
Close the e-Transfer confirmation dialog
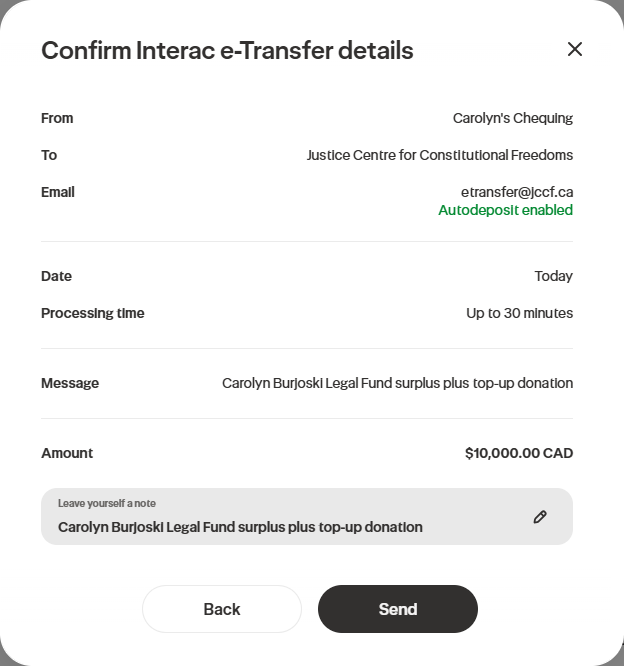click(574, 49)
